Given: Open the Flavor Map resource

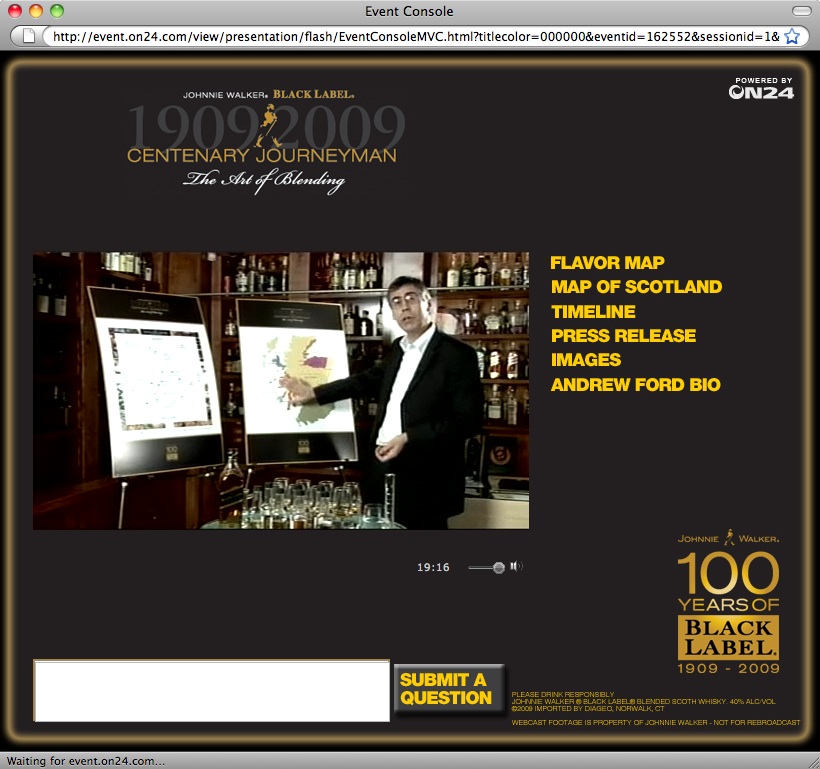Looking at the screenshot, I should tap(607, 263).
